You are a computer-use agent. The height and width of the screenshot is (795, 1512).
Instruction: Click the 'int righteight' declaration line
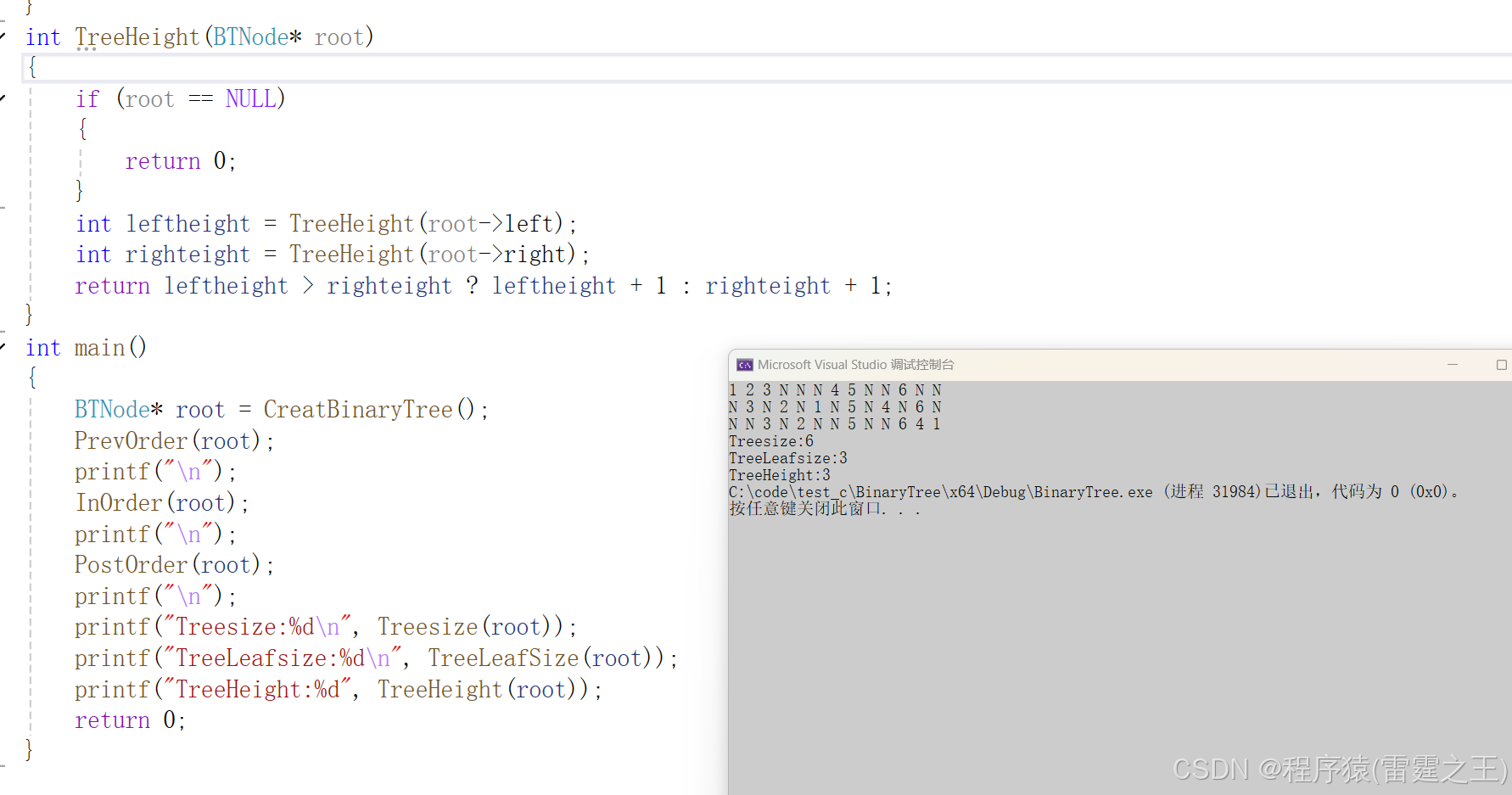(x=333, y=255)
